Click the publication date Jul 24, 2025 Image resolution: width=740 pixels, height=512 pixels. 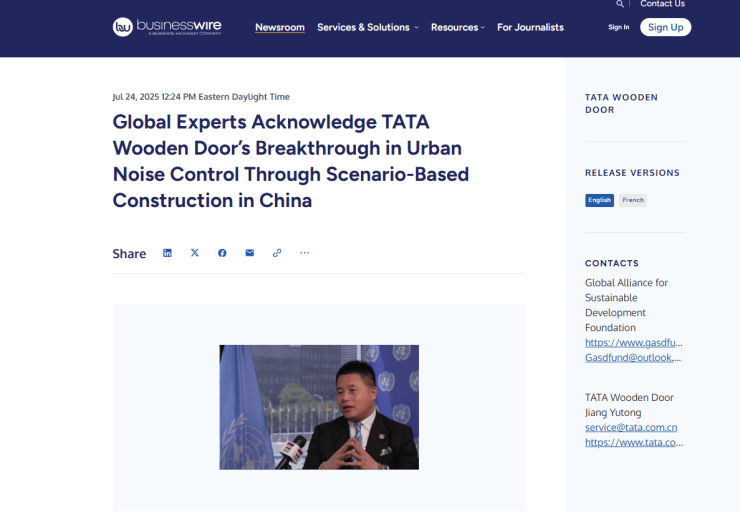click(x=201, y=97)
